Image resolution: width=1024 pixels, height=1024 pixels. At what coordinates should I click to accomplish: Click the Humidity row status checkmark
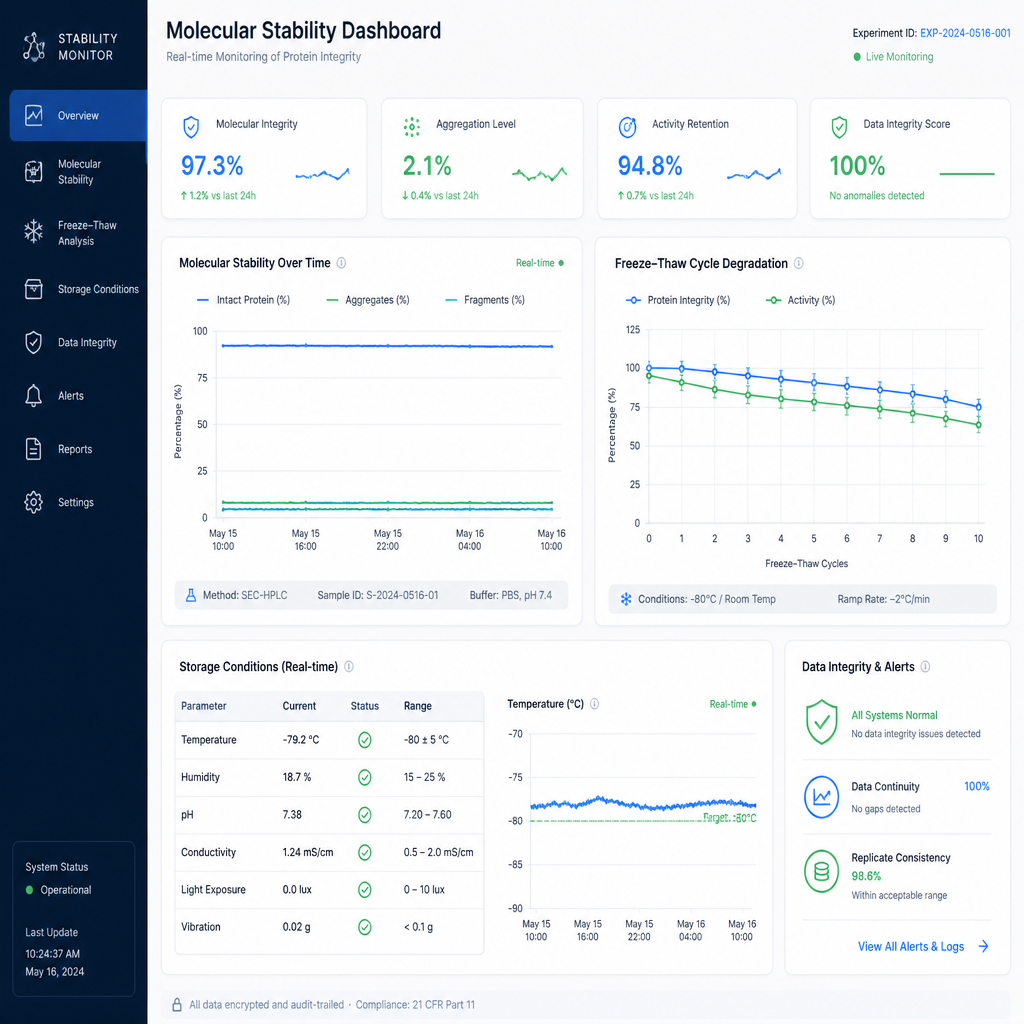pos(365,777)
